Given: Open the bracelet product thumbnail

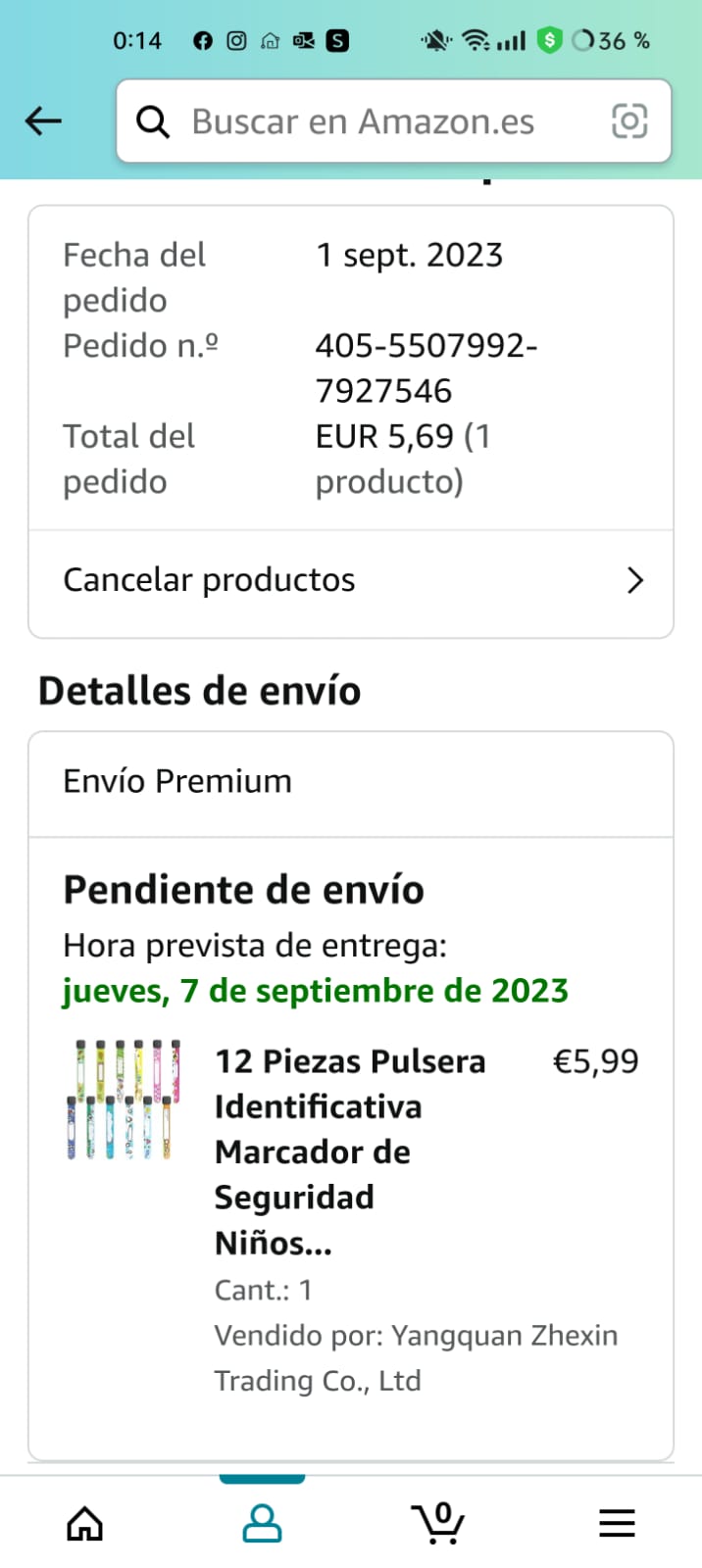Looking at the screenshot, I should pyautogui.click(x=124, y=1101).
